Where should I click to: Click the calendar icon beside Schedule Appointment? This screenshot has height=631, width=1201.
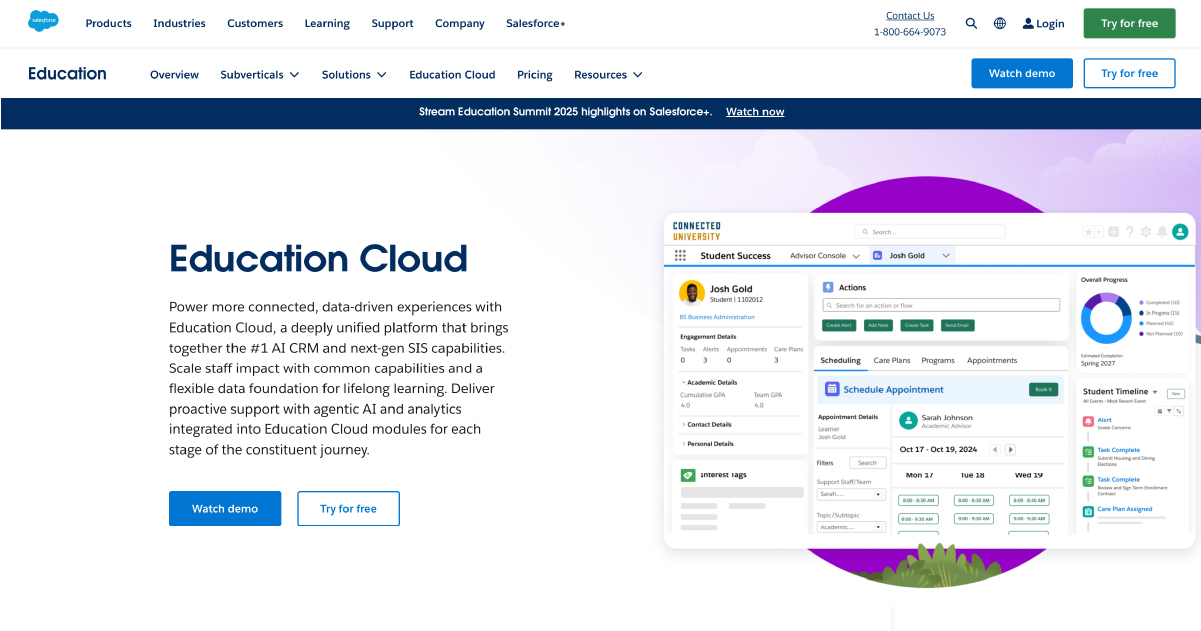click(831, 389)
